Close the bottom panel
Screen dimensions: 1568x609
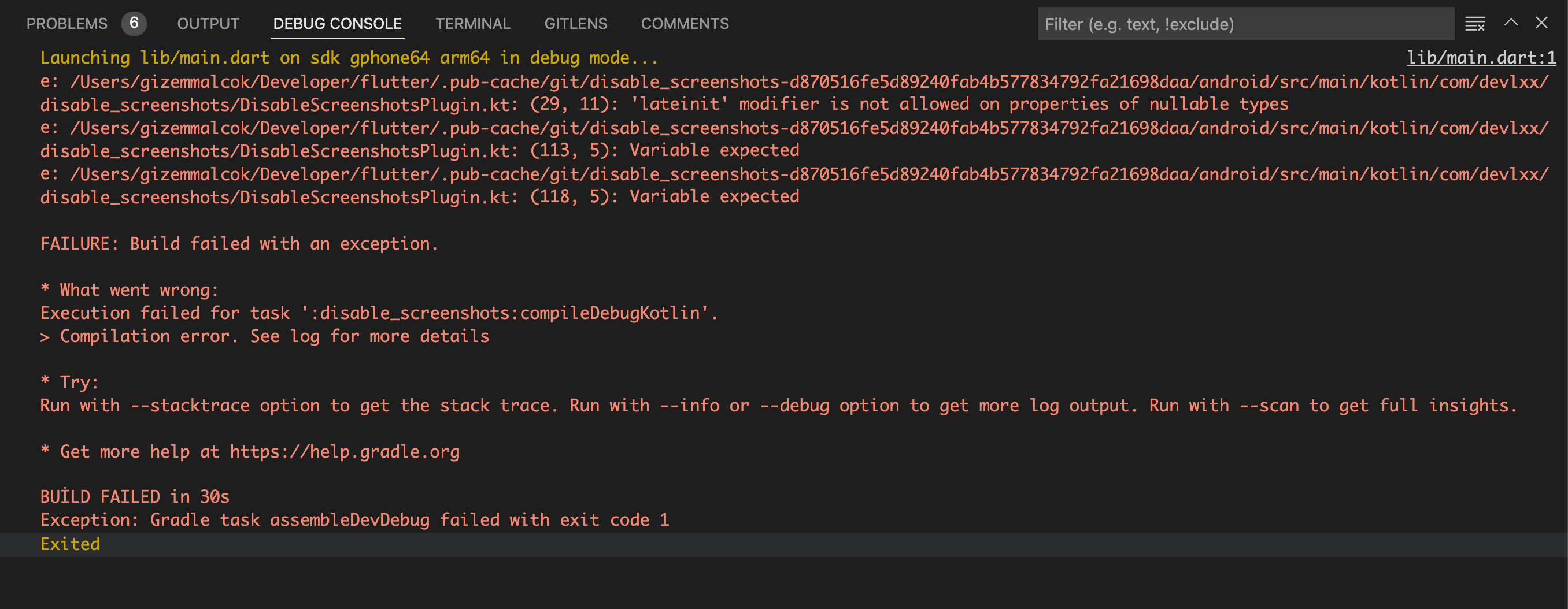(x=1541, y=23)
